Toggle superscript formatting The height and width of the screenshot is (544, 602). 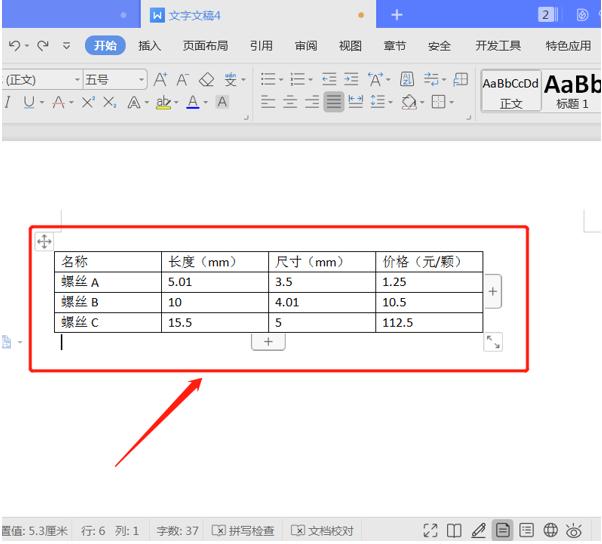pyautogui.click(x=88, y=102)
